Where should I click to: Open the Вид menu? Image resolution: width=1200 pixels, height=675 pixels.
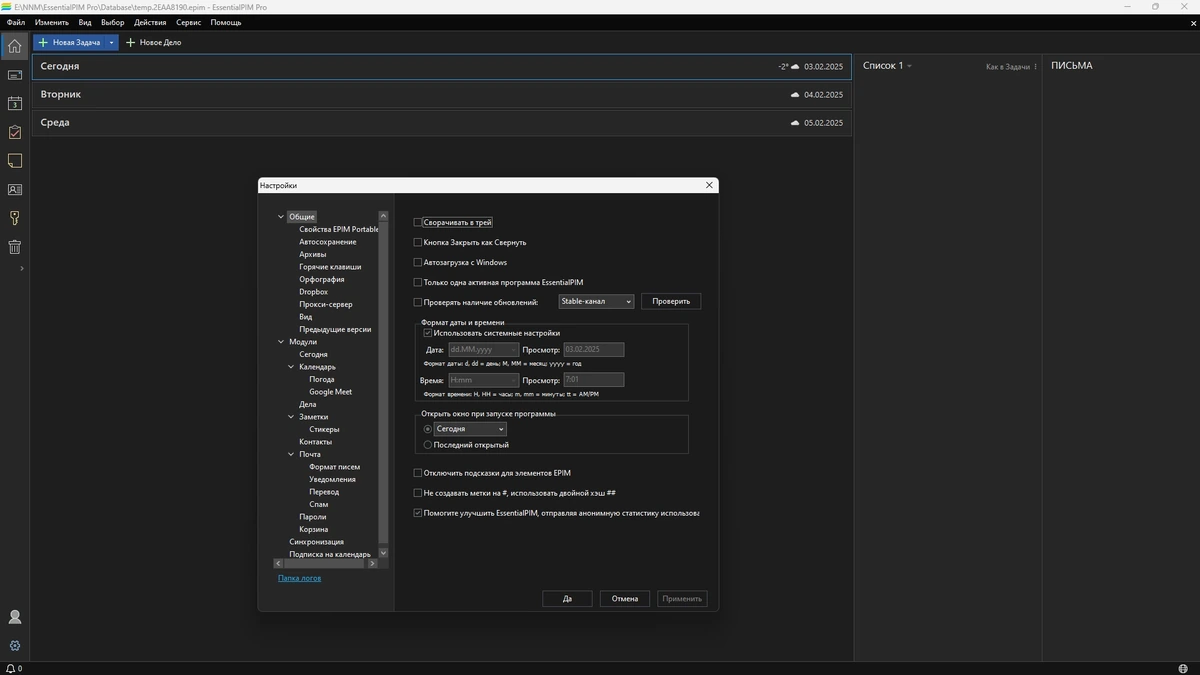point(85,22)
